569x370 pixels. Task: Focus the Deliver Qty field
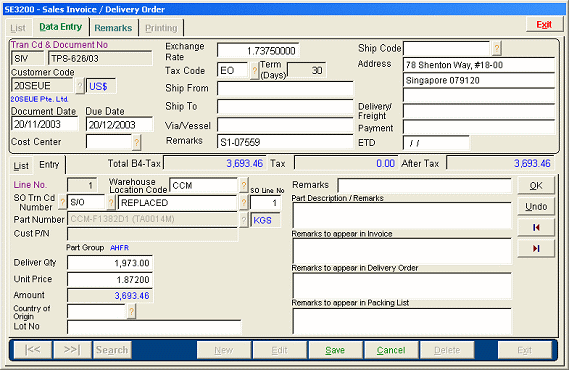pos(110,263)
